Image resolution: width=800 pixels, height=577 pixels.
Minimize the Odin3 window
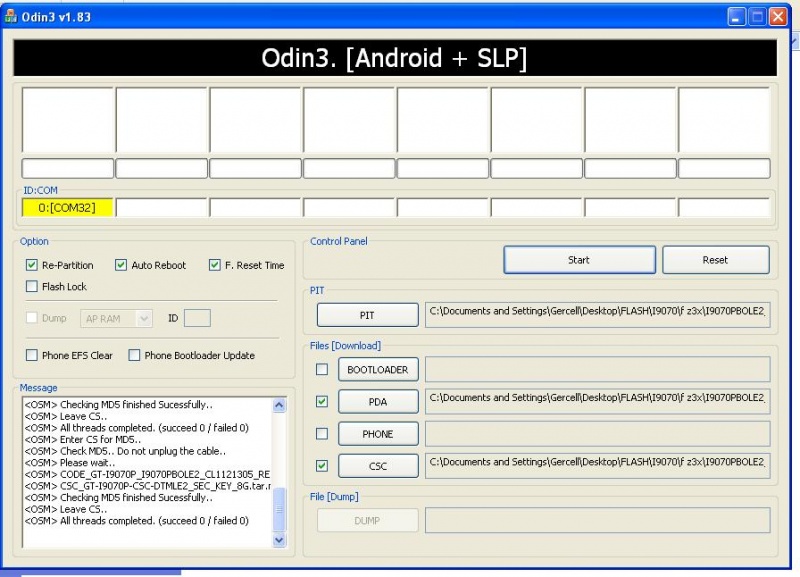click(736, 17)
